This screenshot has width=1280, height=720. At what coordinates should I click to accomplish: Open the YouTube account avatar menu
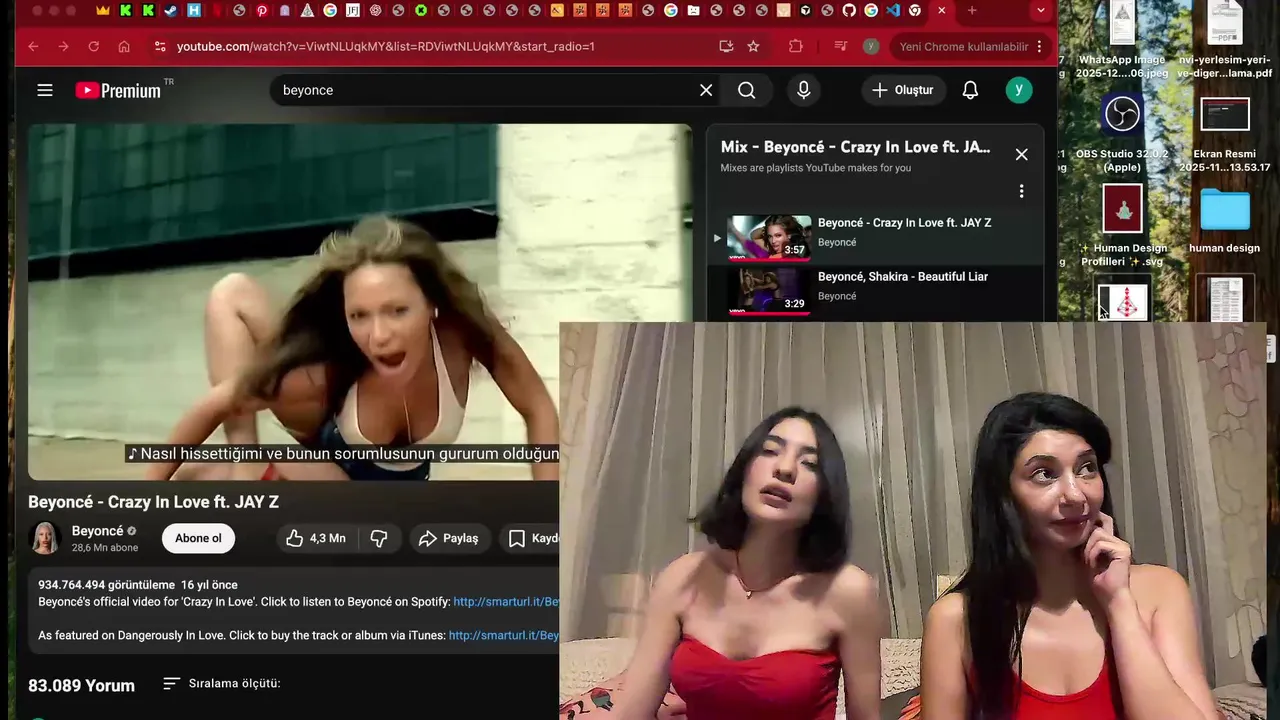[1019, 90]
